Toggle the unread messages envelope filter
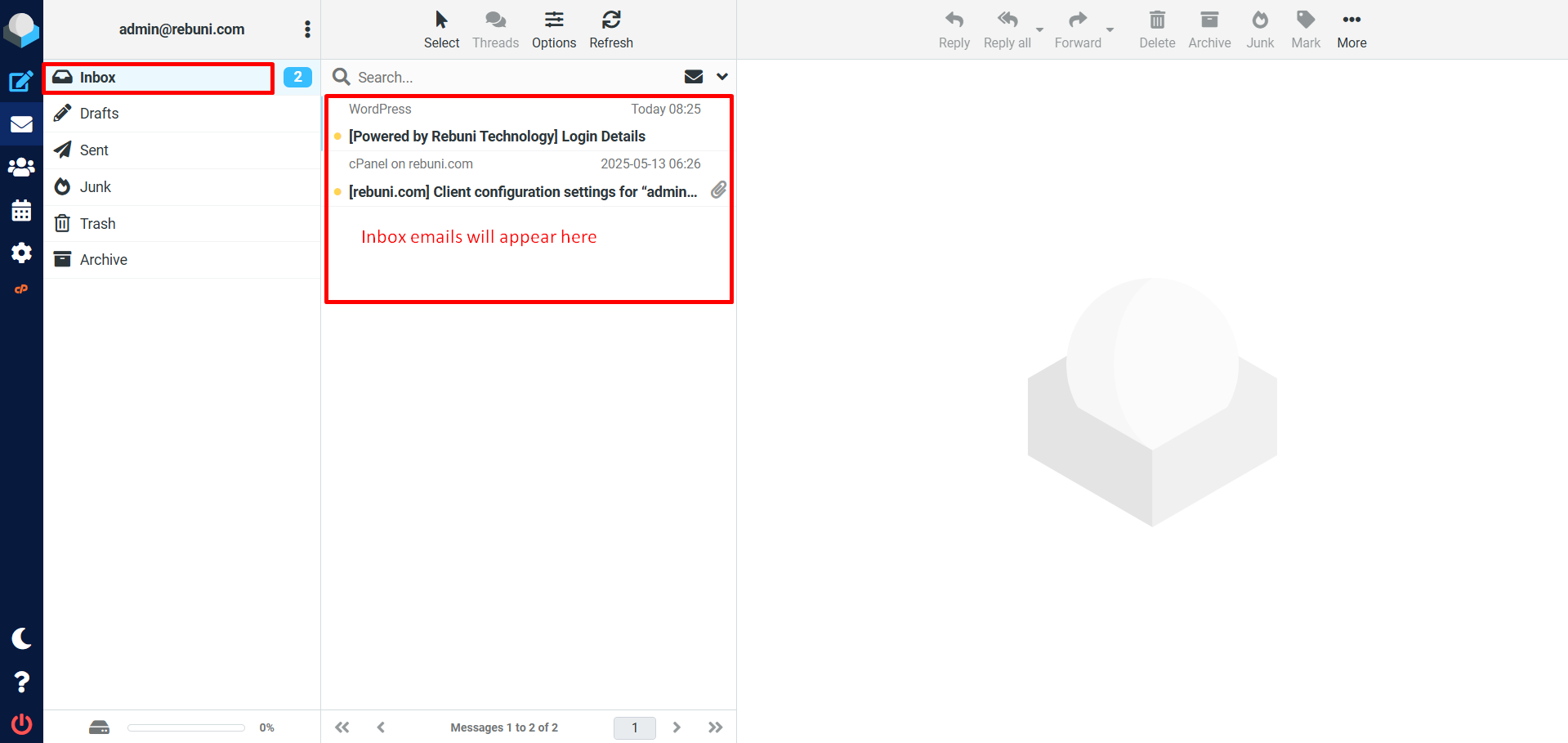 point(693,77)
